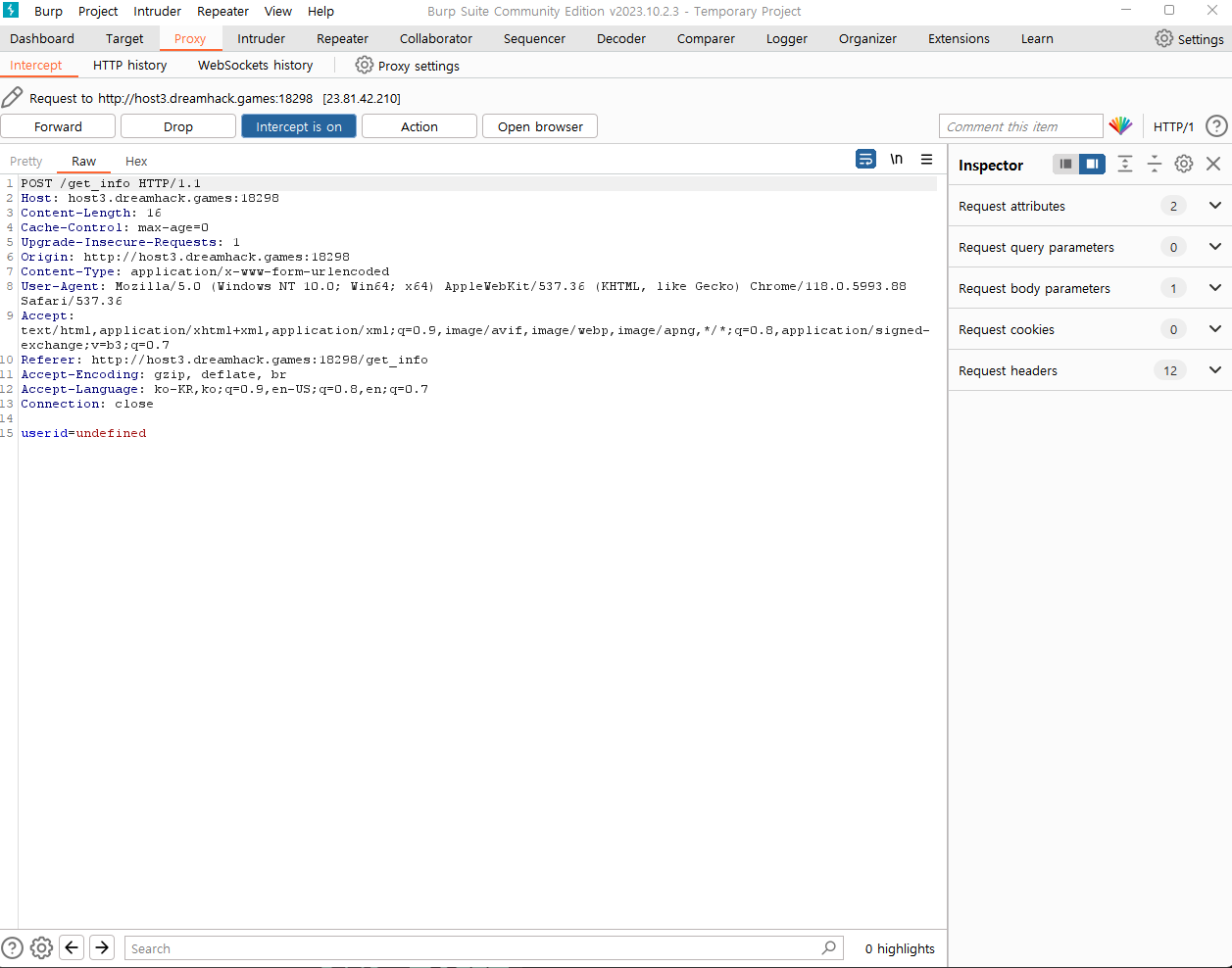This screenshot has height=968, width=1232.
Task: Open the Burp menu
Action: coord(48,11)
